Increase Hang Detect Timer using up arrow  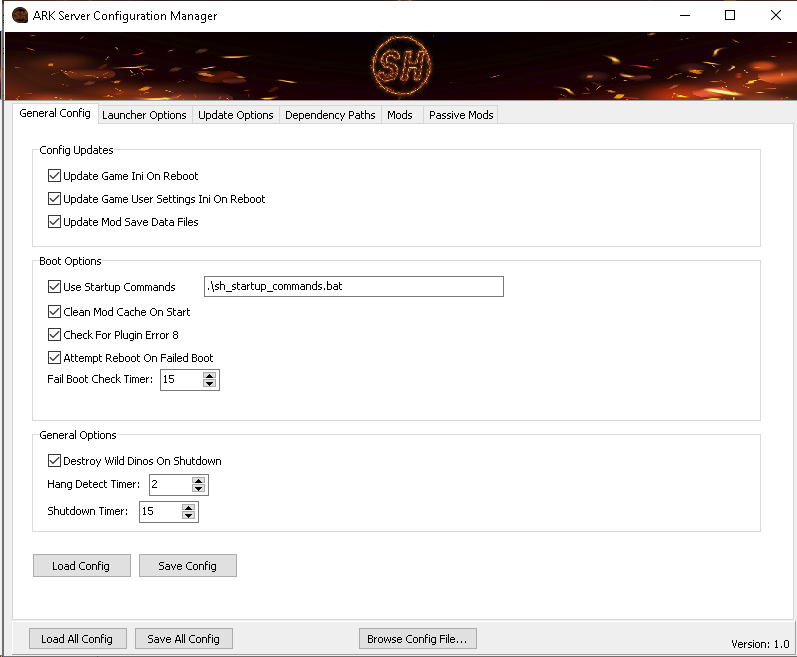pos(198,480)
